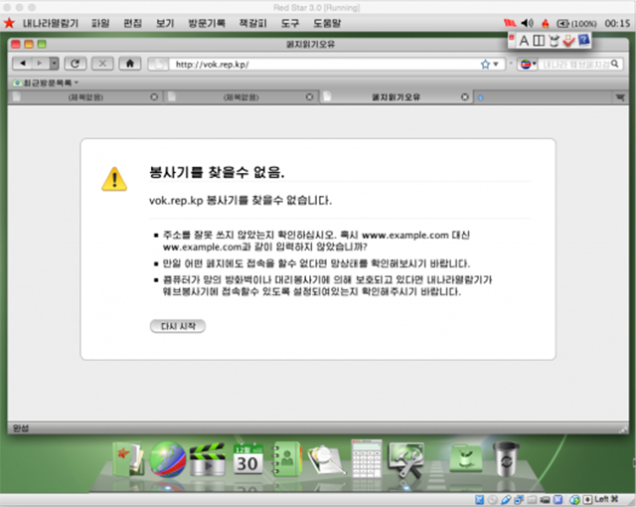Image resolution: width=636 pixels, height=507 pixels.
Task: Click the back navigation arrow
Action: 23,64
